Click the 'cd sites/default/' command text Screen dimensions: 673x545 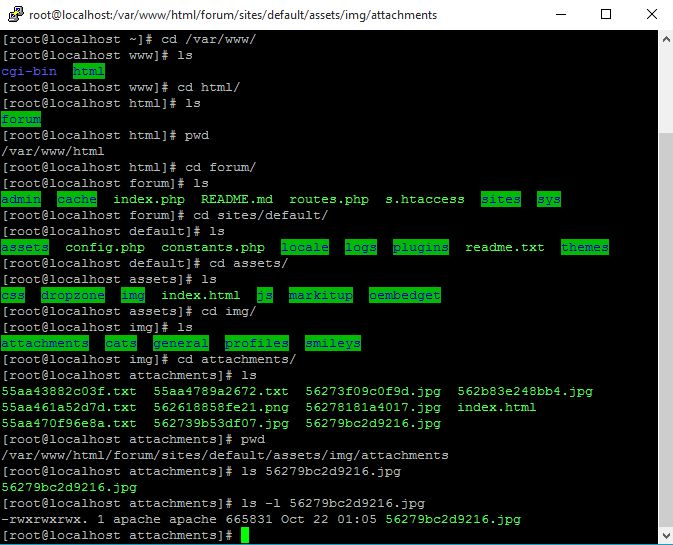click(x=261, y=215)
